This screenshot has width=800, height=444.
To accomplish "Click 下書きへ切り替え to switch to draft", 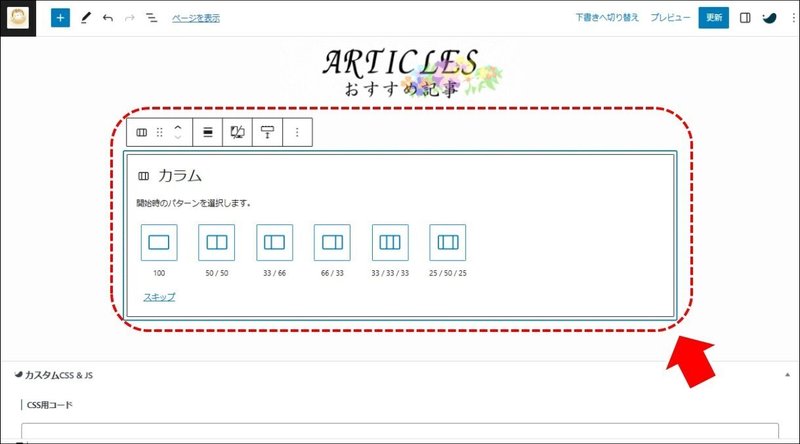I will point(607,17).
